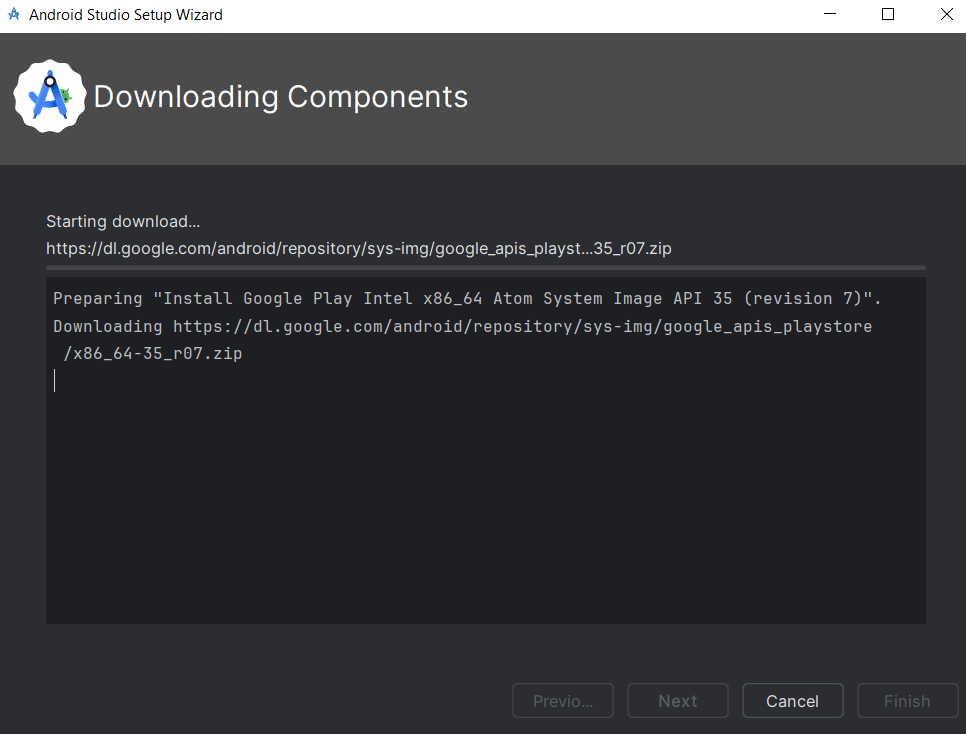Click the 'Starting download...' status text
966x734 pixels.
click(x=123, y=221)
